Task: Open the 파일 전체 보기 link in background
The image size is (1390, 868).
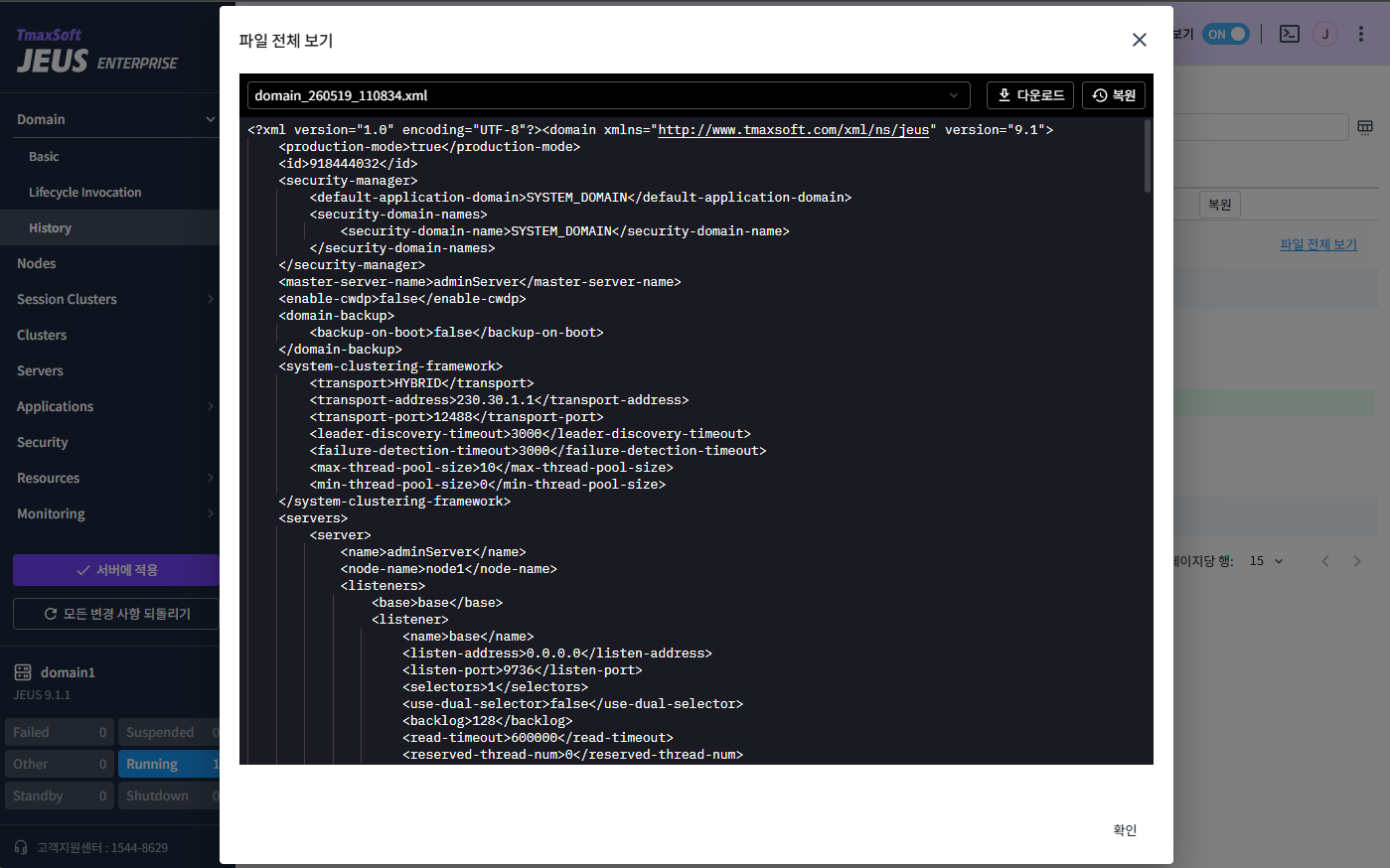Action: coord(1318,244)
